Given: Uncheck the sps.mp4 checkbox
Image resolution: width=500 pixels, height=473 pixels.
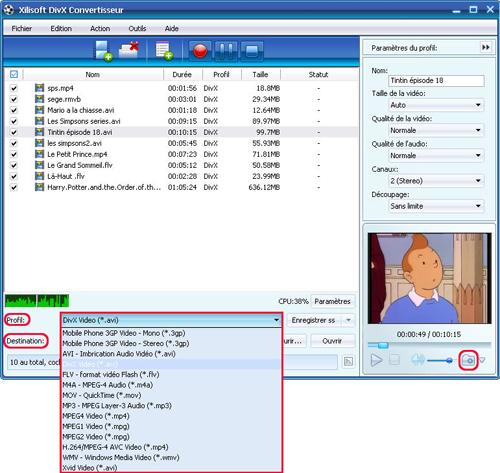Looking at the screenshot, I should 14,88.
